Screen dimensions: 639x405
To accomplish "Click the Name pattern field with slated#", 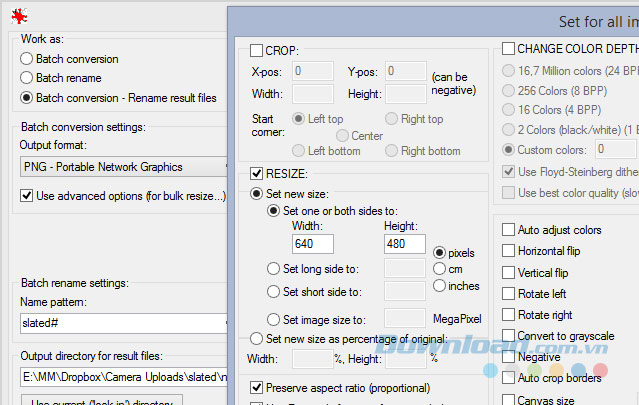I will click(x=122, y=323).
